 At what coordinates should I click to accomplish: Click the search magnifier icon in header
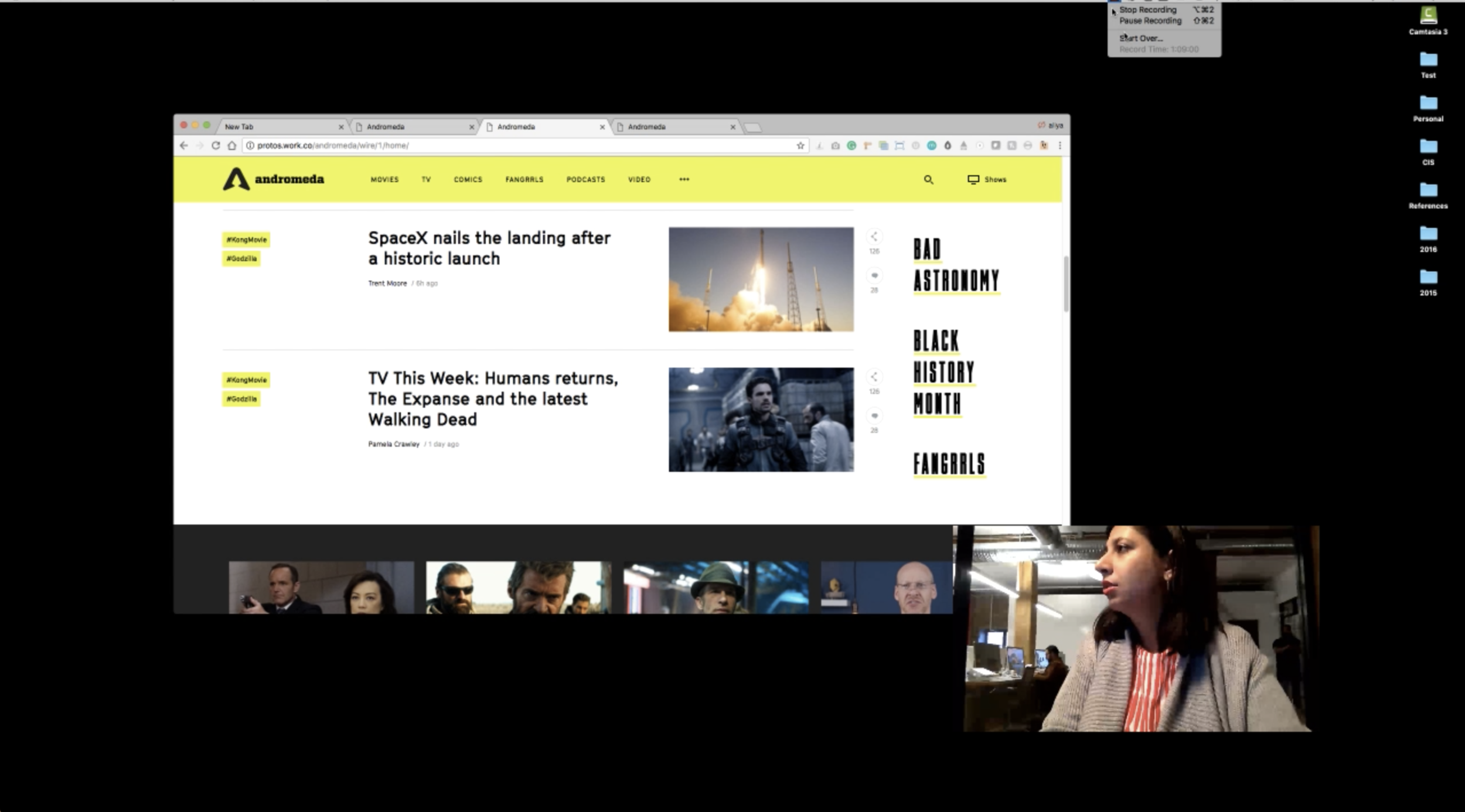pos(928,180)
